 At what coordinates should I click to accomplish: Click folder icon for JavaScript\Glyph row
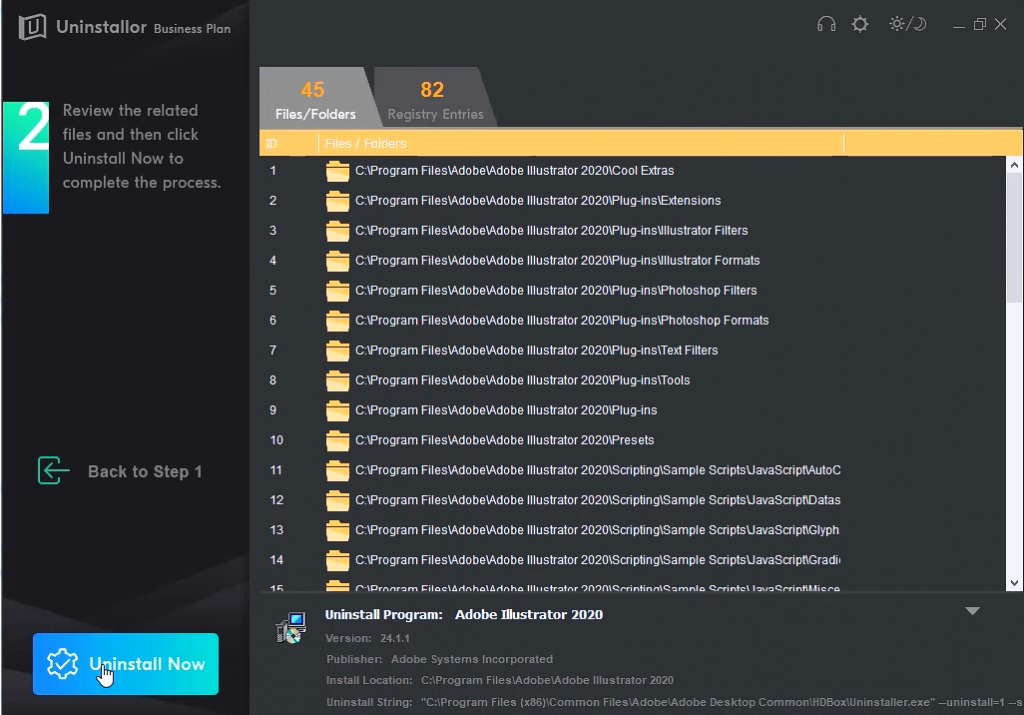pos(338,532)
